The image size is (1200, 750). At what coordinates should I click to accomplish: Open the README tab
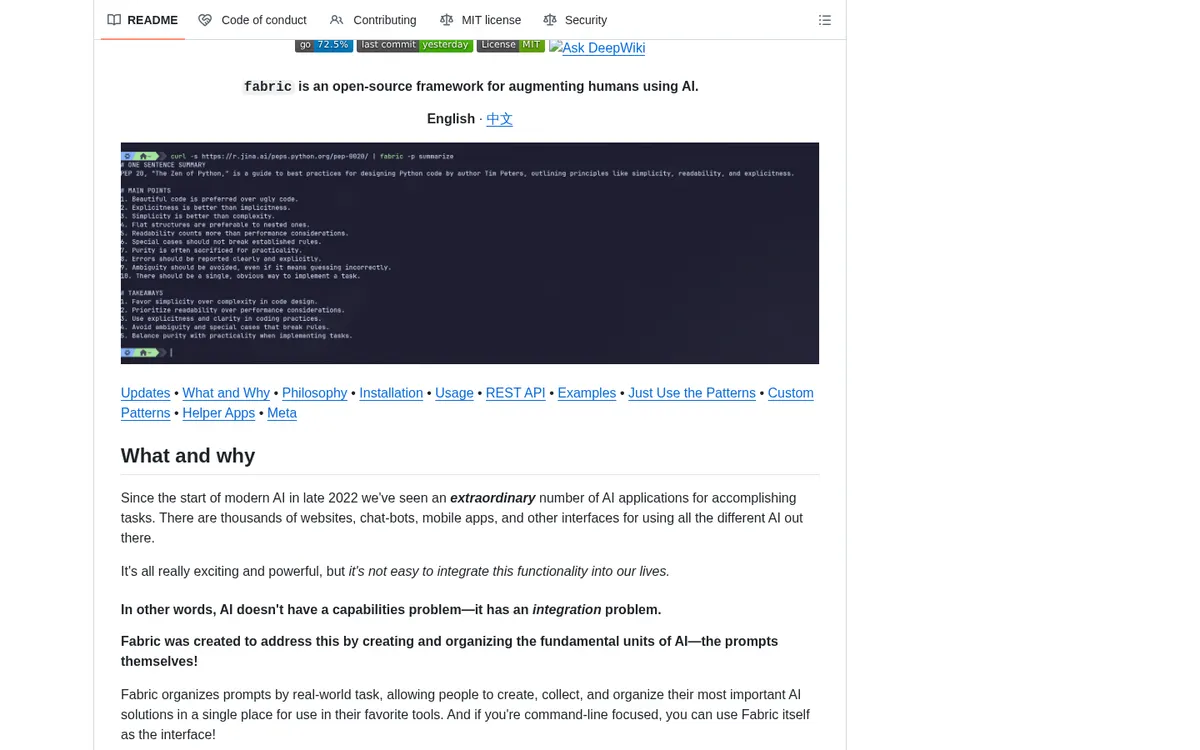143,20
